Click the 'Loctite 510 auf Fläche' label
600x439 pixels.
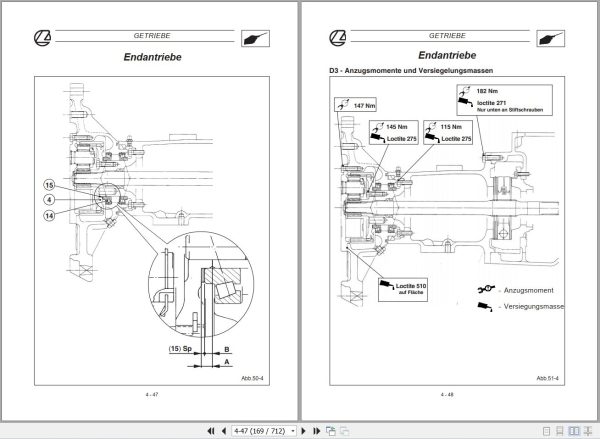pyautogui.click(x=411, y=289)
